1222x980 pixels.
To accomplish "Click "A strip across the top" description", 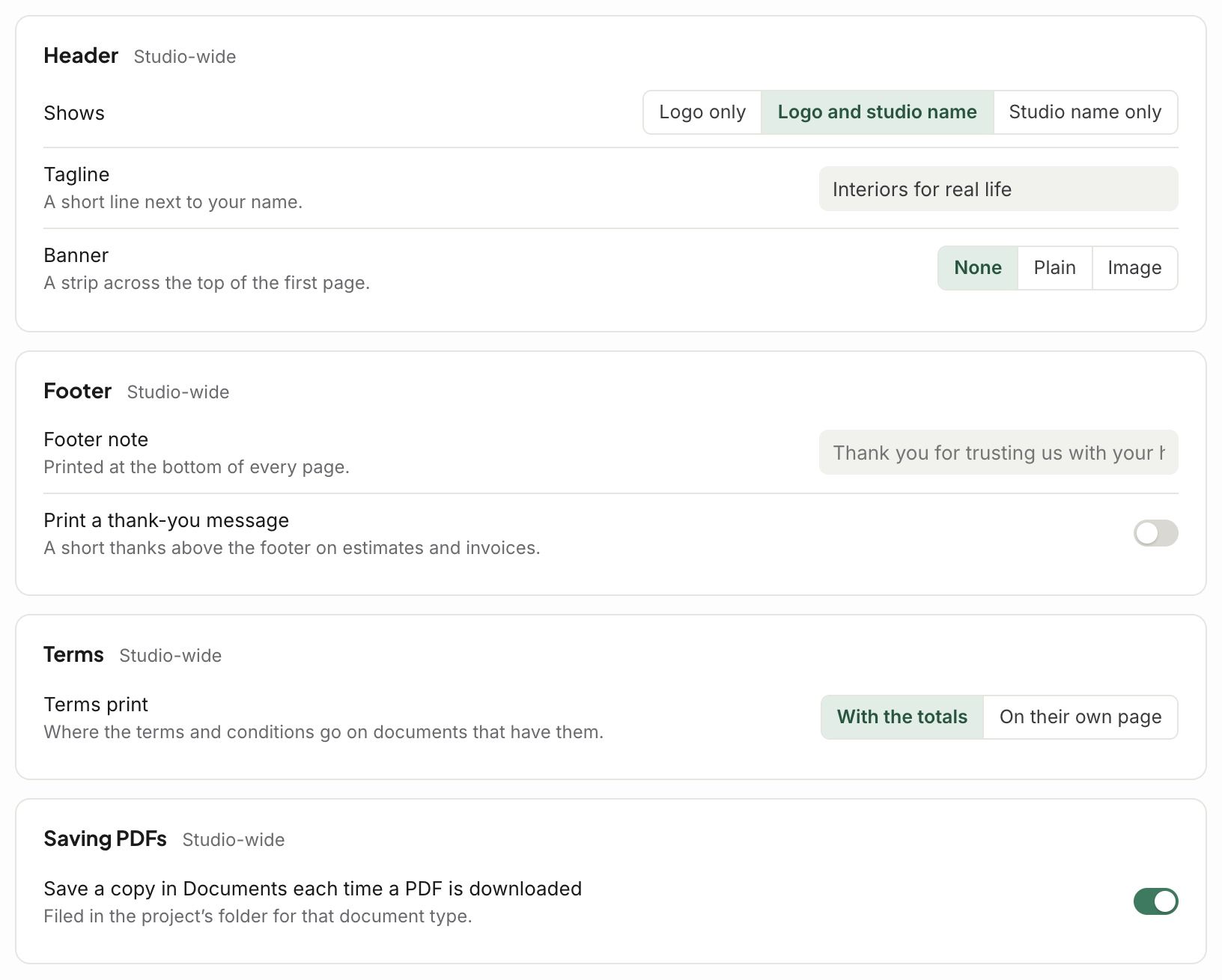I will [207, 283].
